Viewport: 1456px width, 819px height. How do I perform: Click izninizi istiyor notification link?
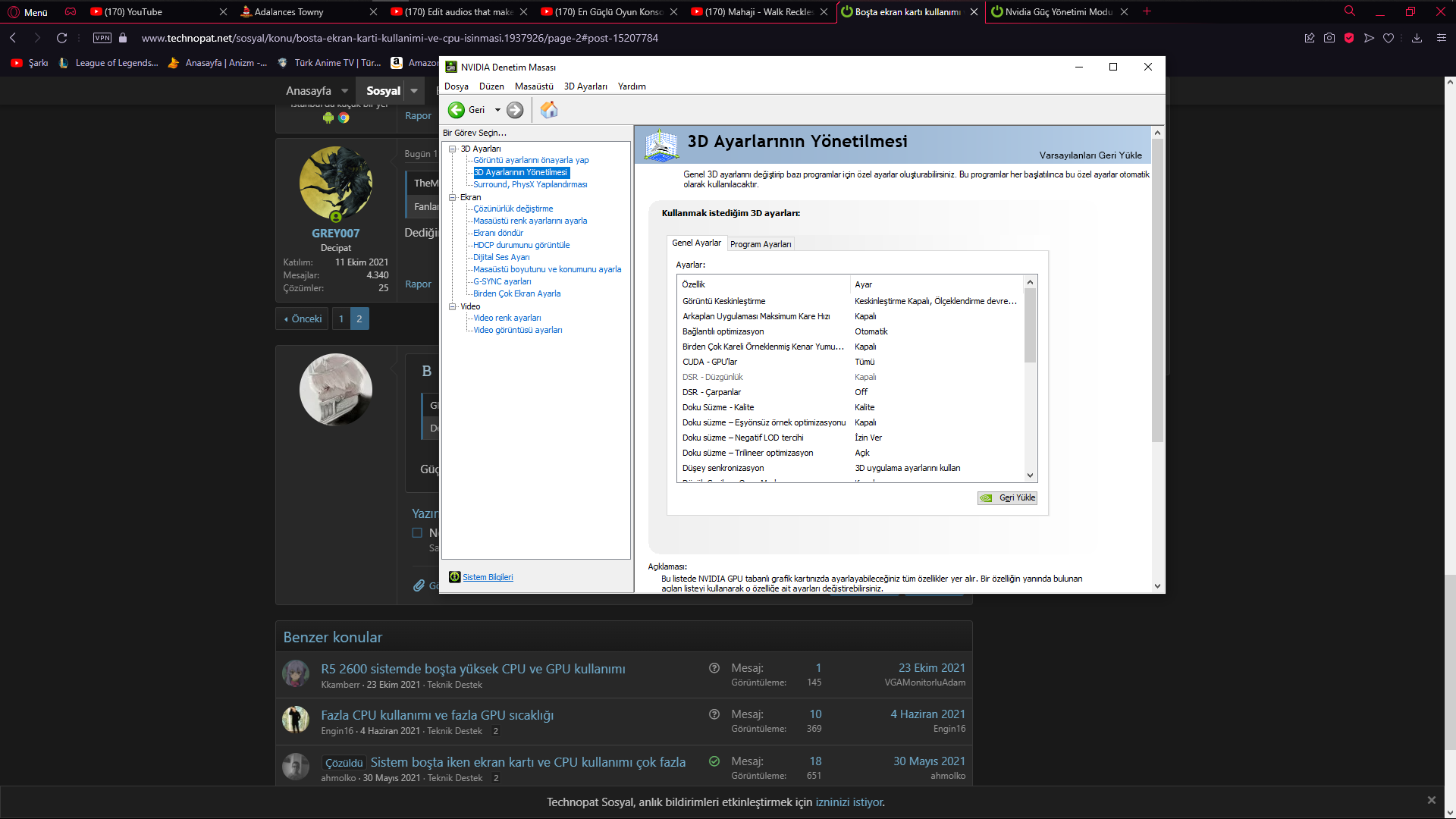[849, 802]
